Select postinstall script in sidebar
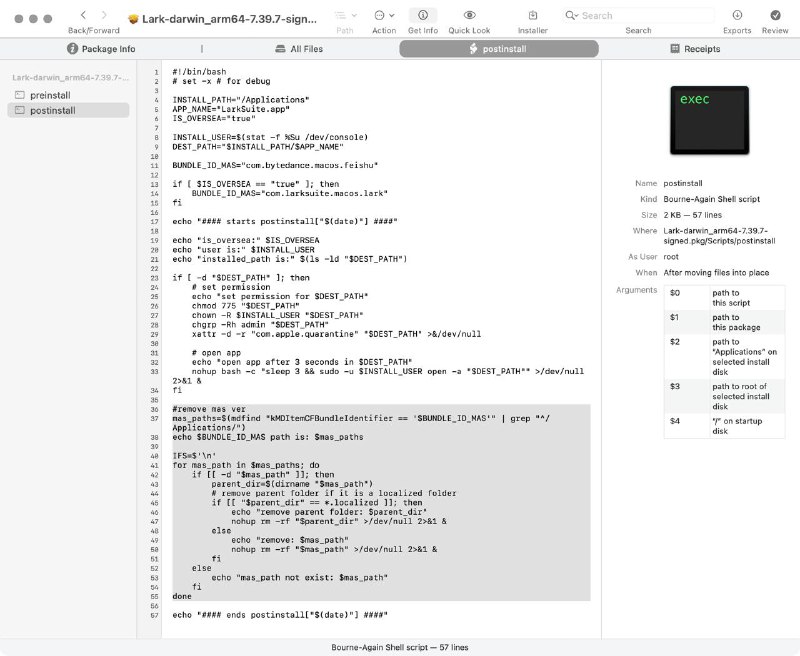This screenshot has width=800, height=656. [68, 111]
